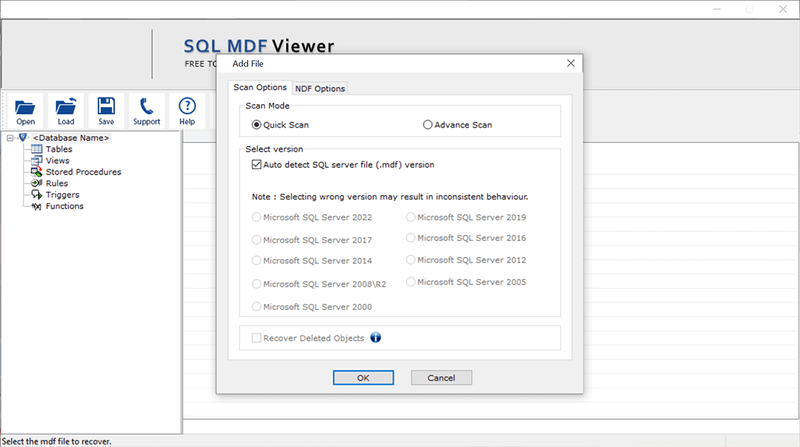
Task: Close the SQL MDF Viewer main window
Action: point(783,9)
